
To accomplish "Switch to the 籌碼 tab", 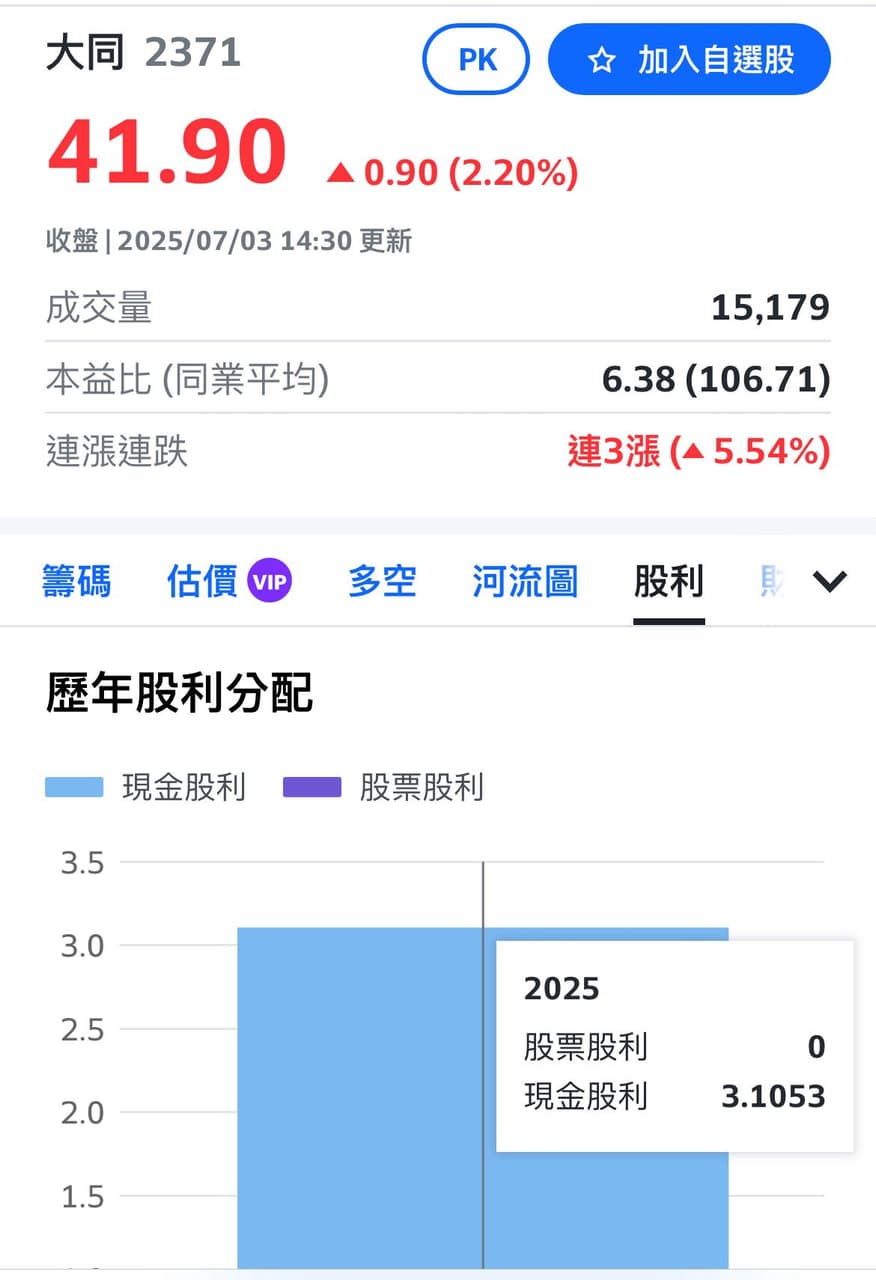I will pyautogui.click(x=77, y=581).
